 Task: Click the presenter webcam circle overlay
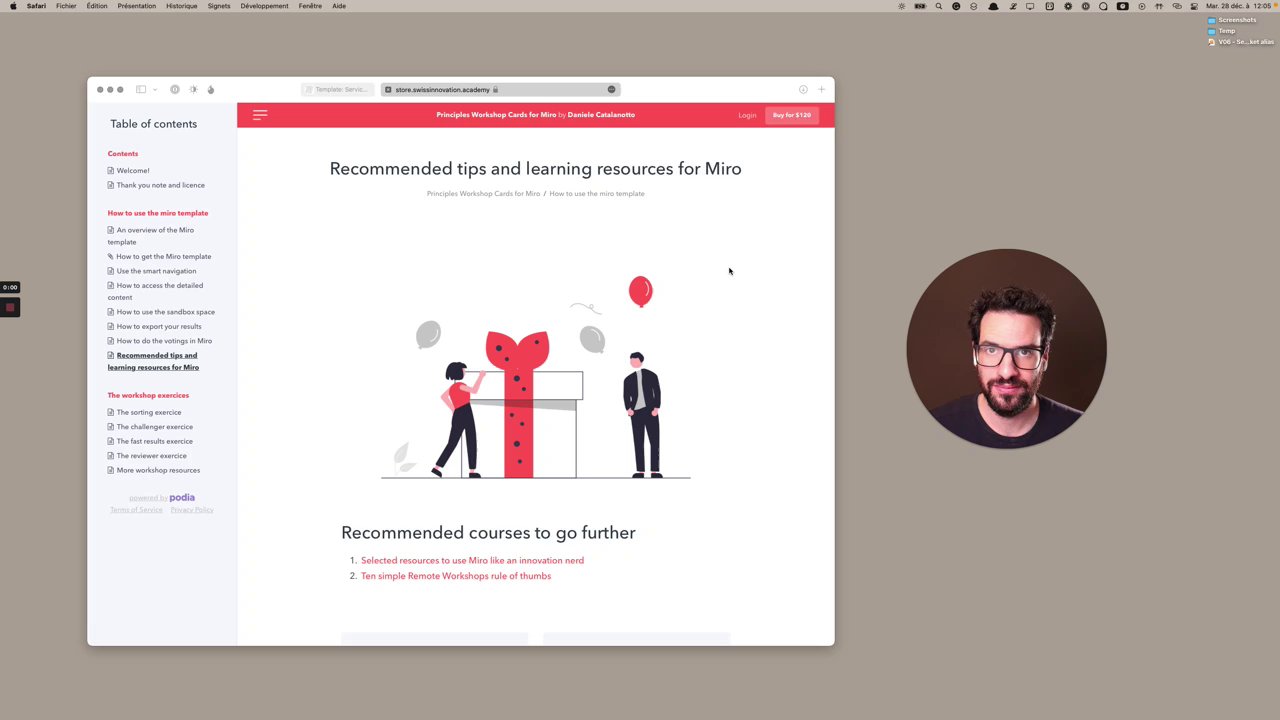(1006, 349)
